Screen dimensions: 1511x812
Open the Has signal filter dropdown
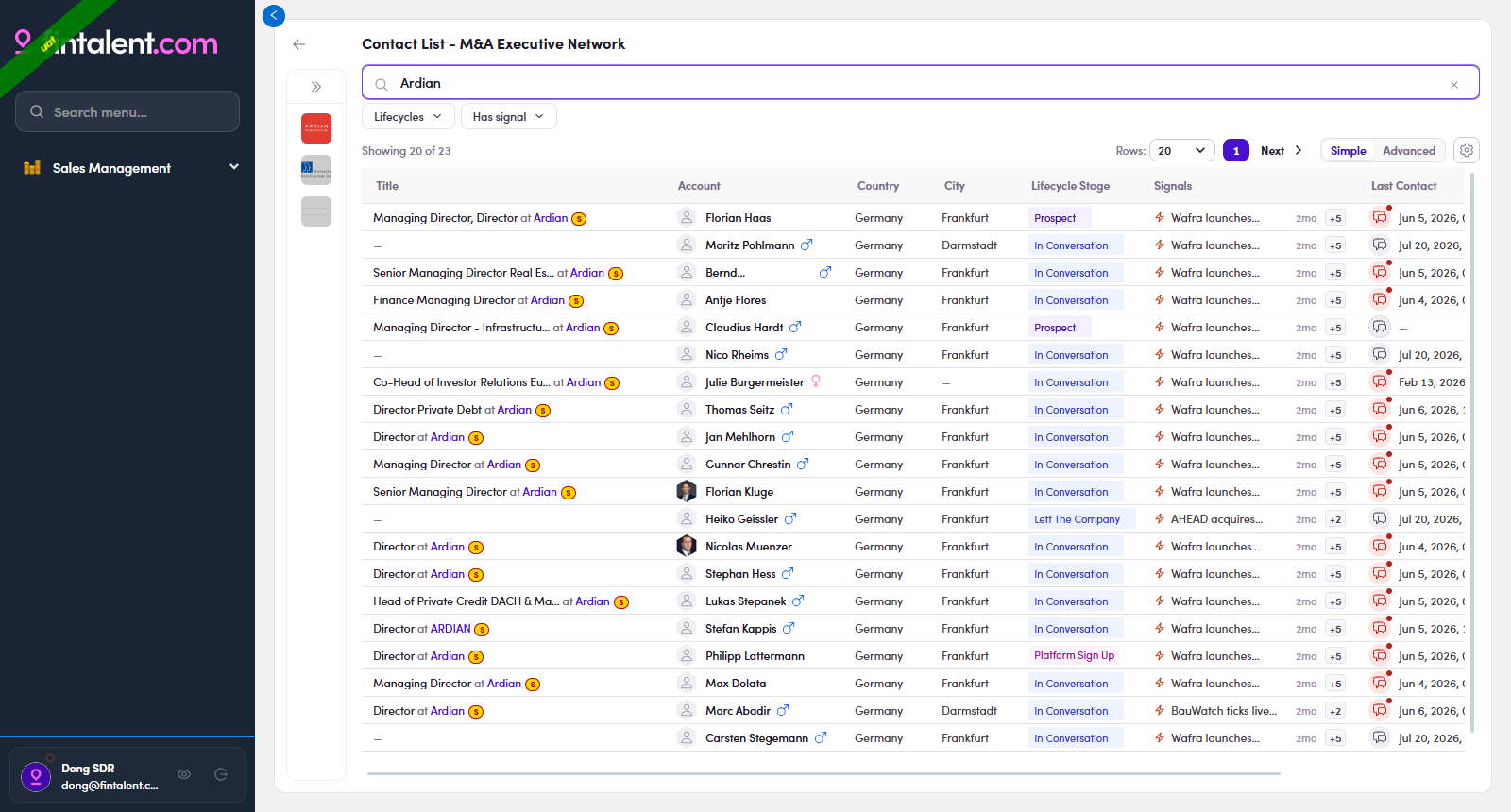(x=508, y=117)
